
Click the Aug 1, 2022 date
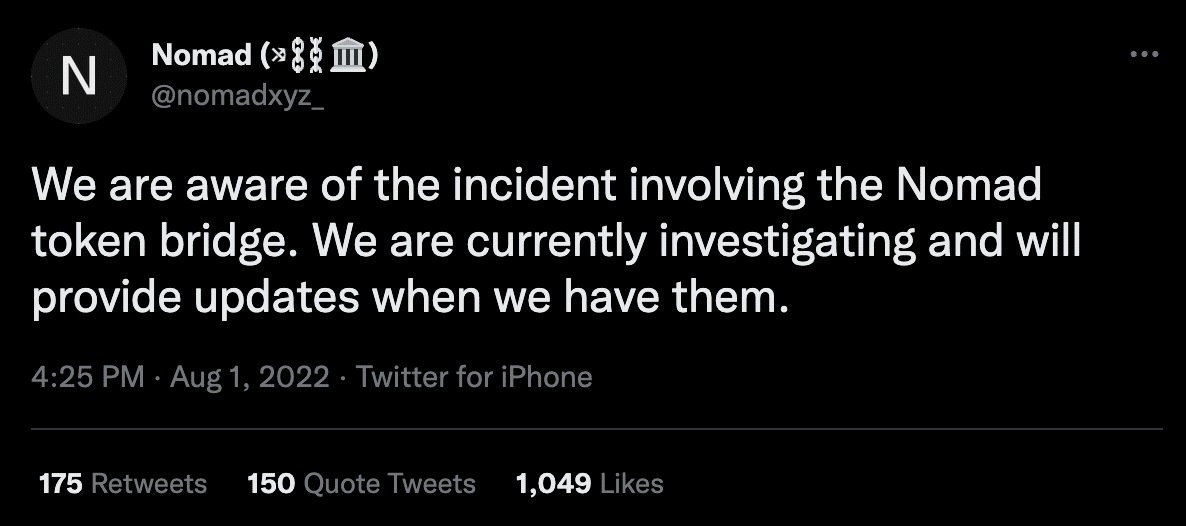click(249, 377)
